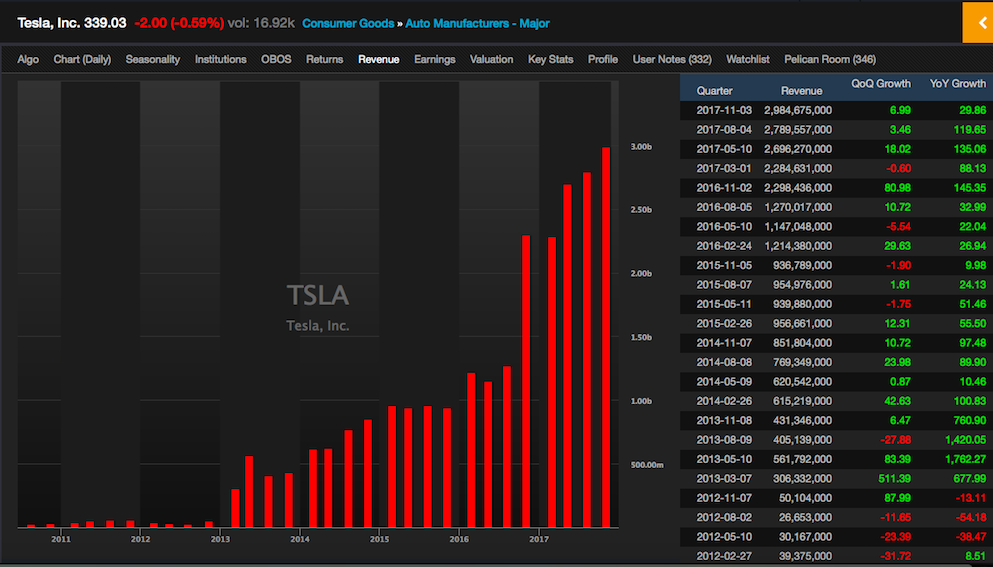Click the orange back arrow button

pos(977,23)
